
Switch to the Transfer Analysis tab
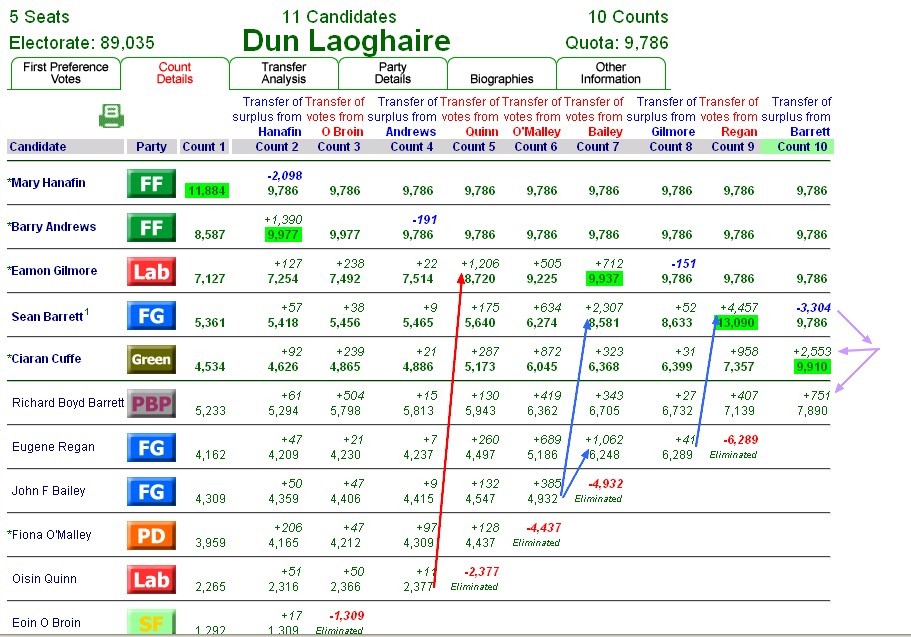point(284,73)
